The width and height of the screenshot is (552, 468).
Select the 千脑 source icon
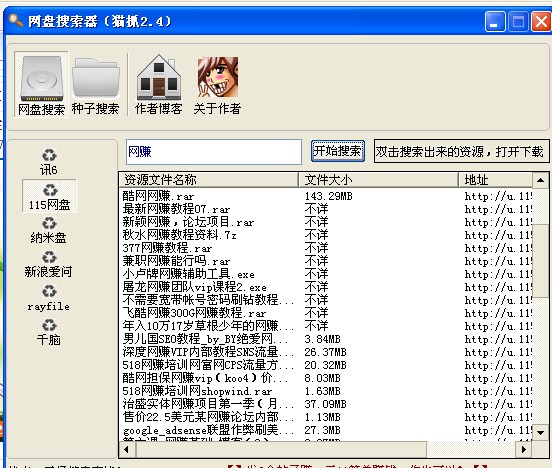(49, 332)
